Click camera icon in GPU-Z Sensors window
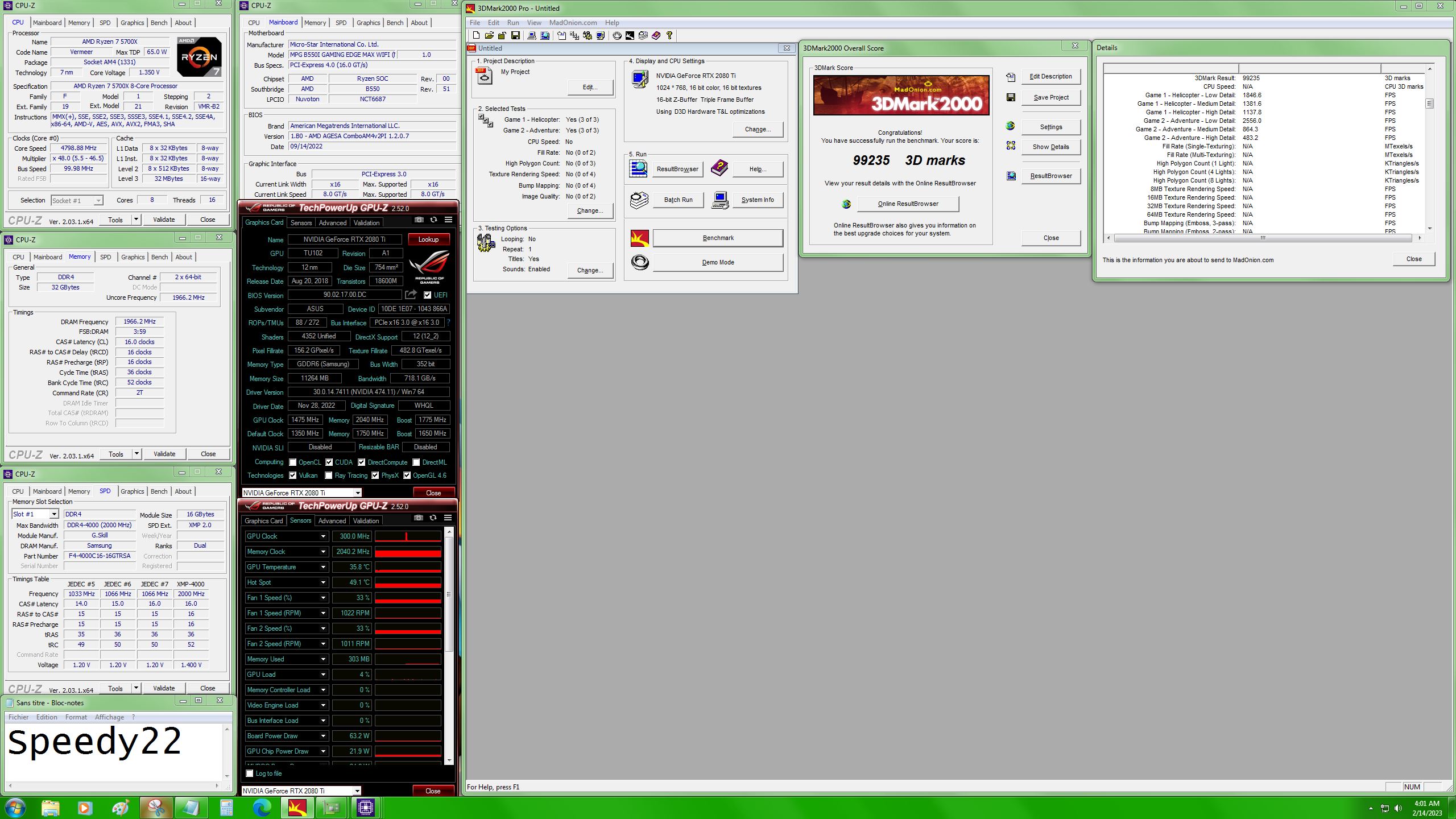 point(418,518)
